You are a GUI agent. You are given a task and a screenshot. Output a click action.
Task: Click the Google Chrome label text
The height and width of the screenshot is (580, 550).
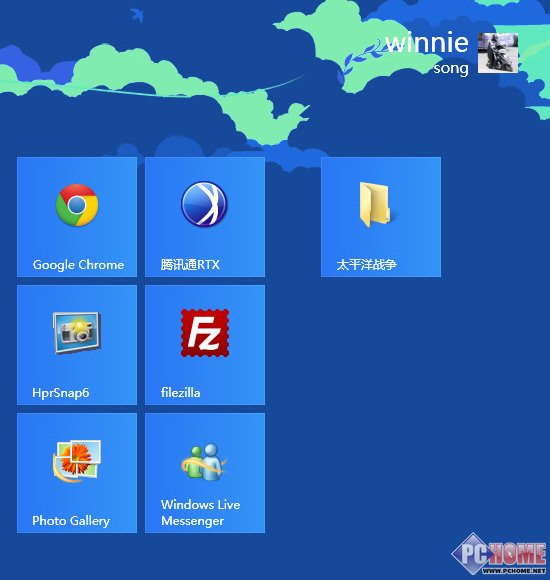[78, 265]
